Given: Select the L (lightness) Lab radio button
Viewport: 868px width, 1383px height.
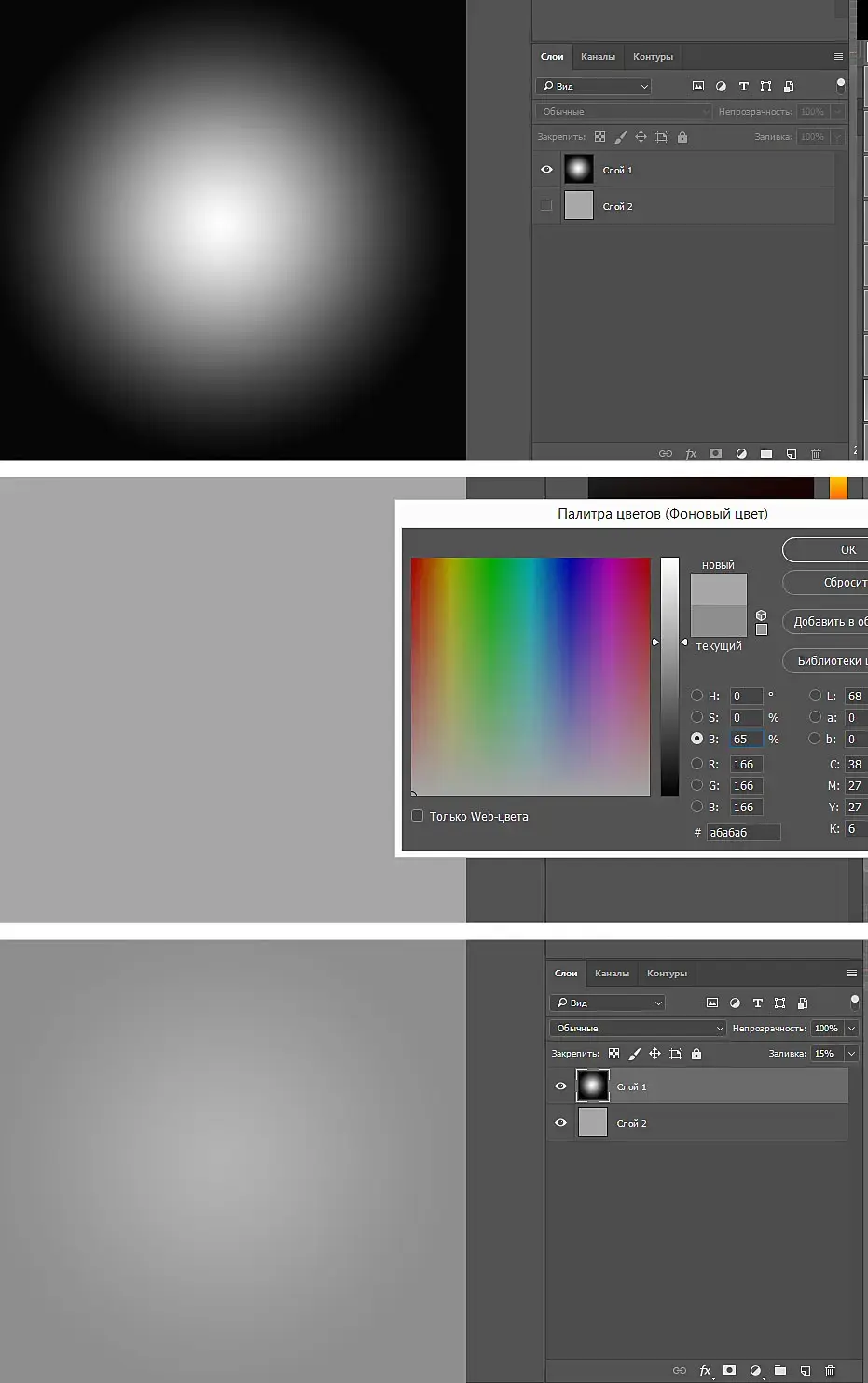Looking at the screenshot, I should point(815,696).
